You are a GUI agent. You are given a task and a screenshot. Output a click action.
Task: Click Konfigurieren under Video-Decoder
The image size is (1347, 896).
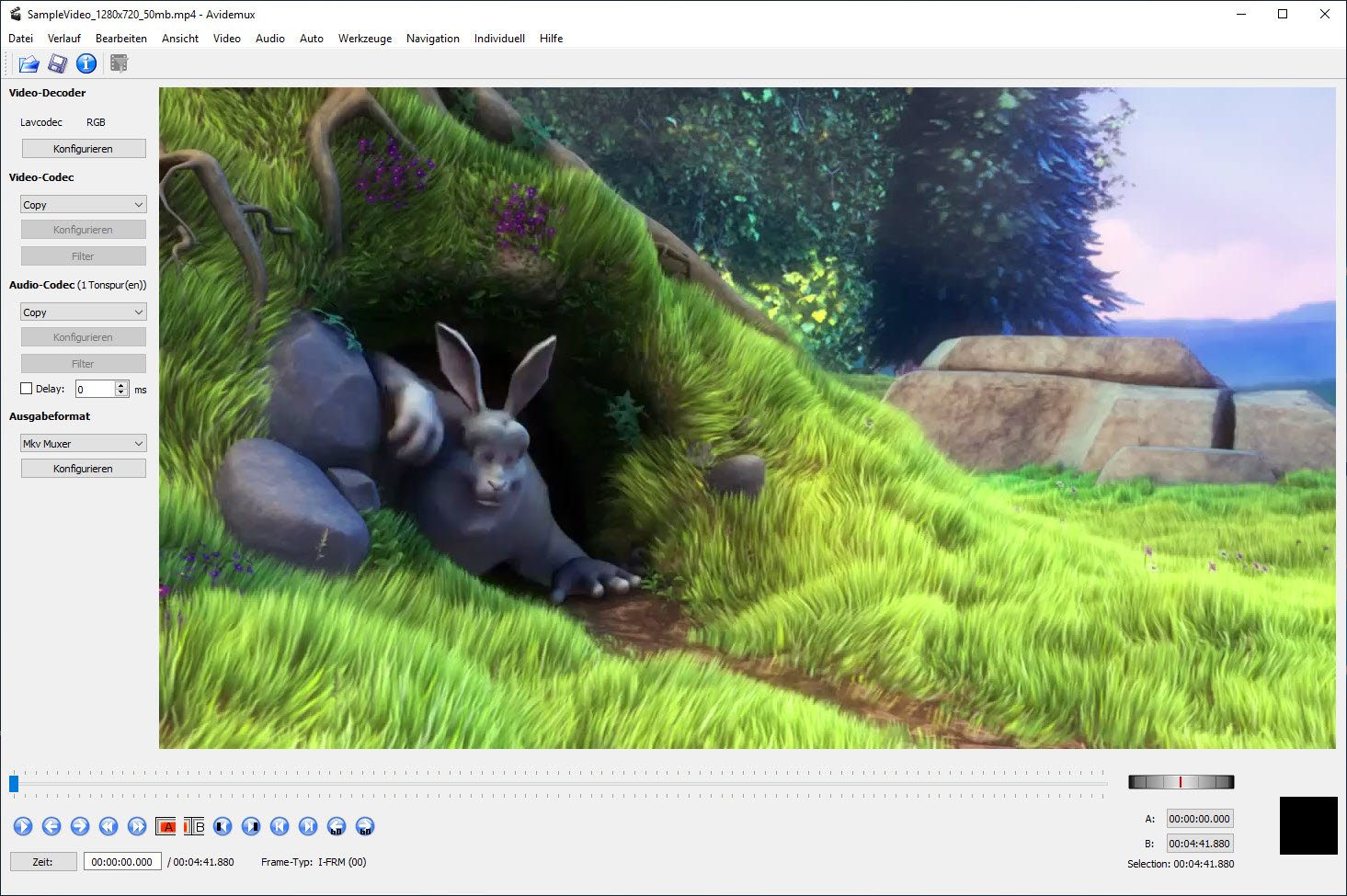pos(83,149)
